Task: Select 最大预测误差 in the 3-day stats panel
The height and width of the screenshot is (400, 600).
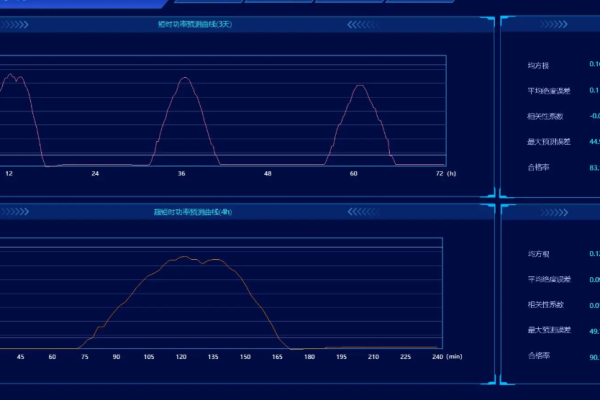Action: click(x=549, y=142)
